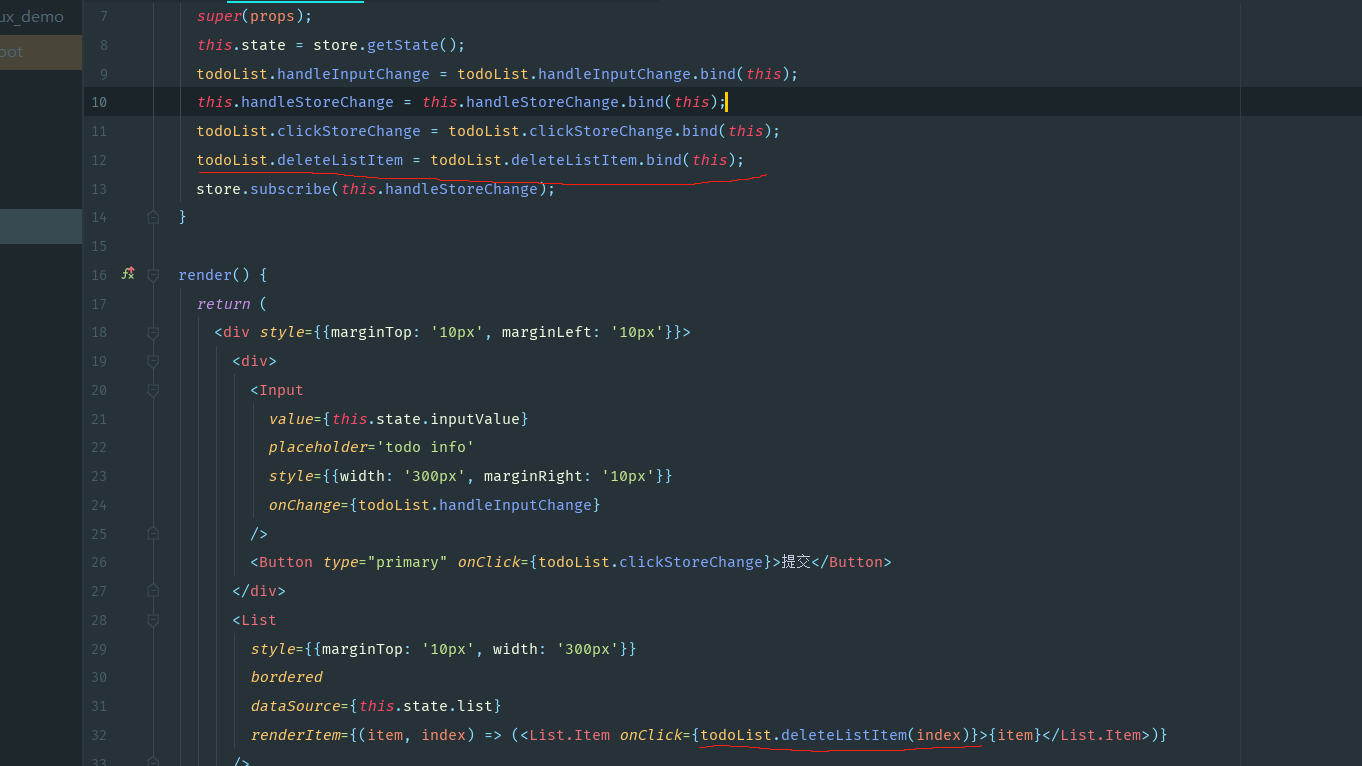Click the override gutter icon beside render()
Viewport: 1362px width, 766px height.
tap(128, 274)
